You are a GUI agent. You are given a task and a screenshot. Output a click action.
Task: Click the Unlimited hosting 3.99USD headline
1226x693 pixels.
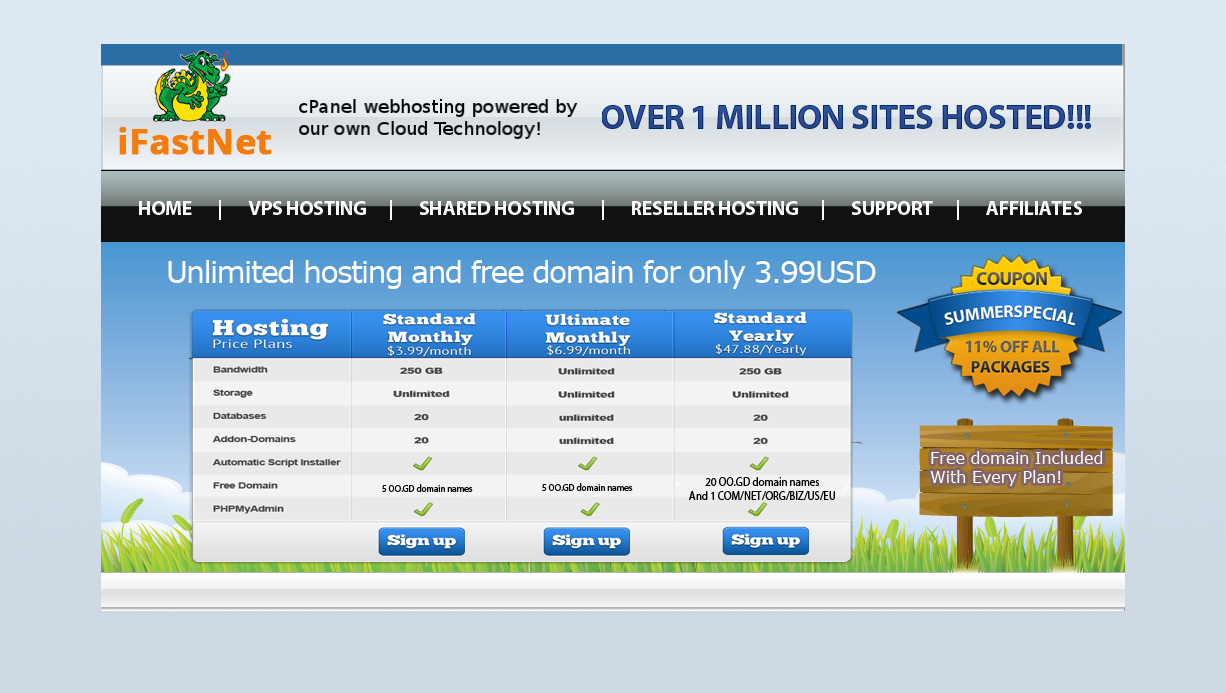(521, 272)
